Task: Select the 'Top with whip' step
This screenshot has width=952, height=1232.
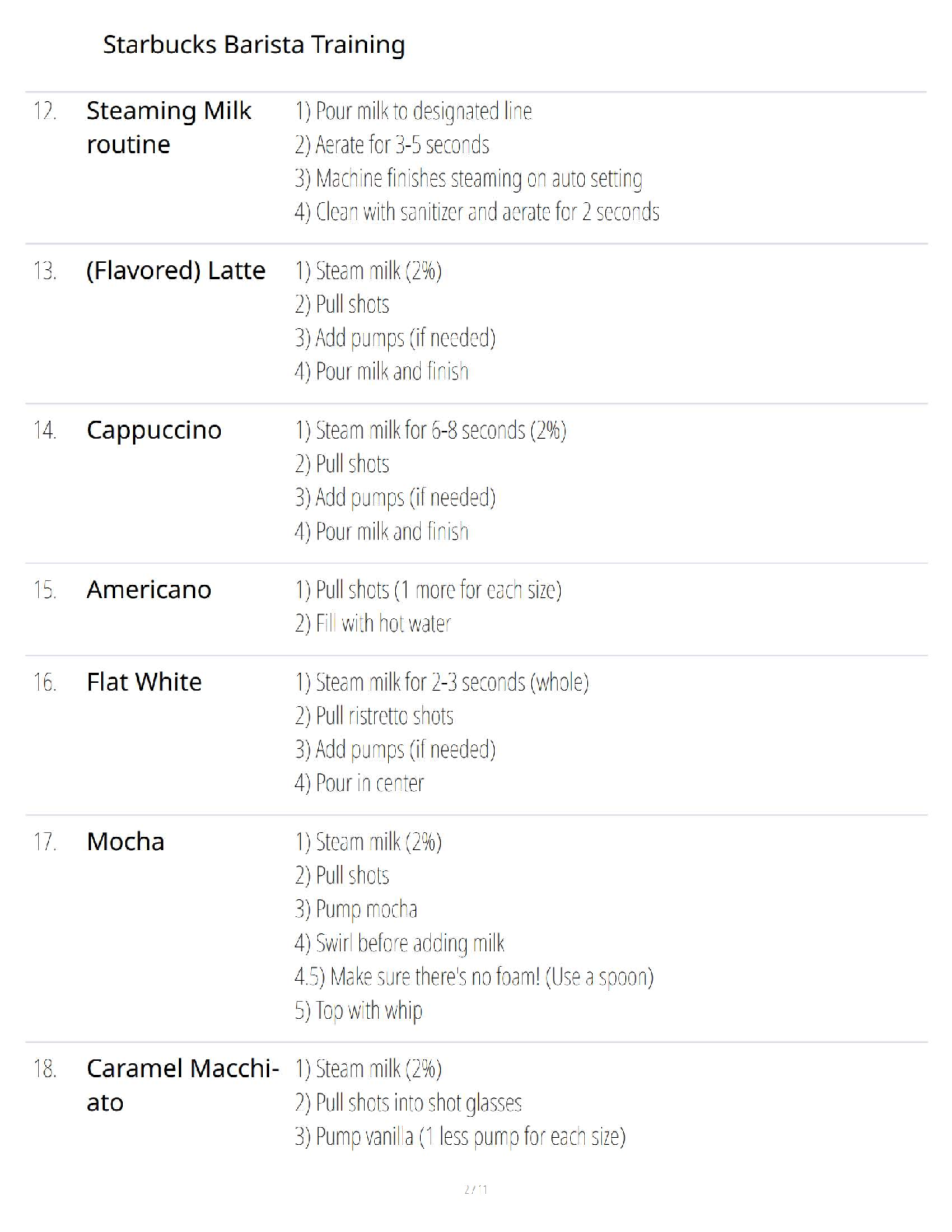Action: pos(359,1011)
